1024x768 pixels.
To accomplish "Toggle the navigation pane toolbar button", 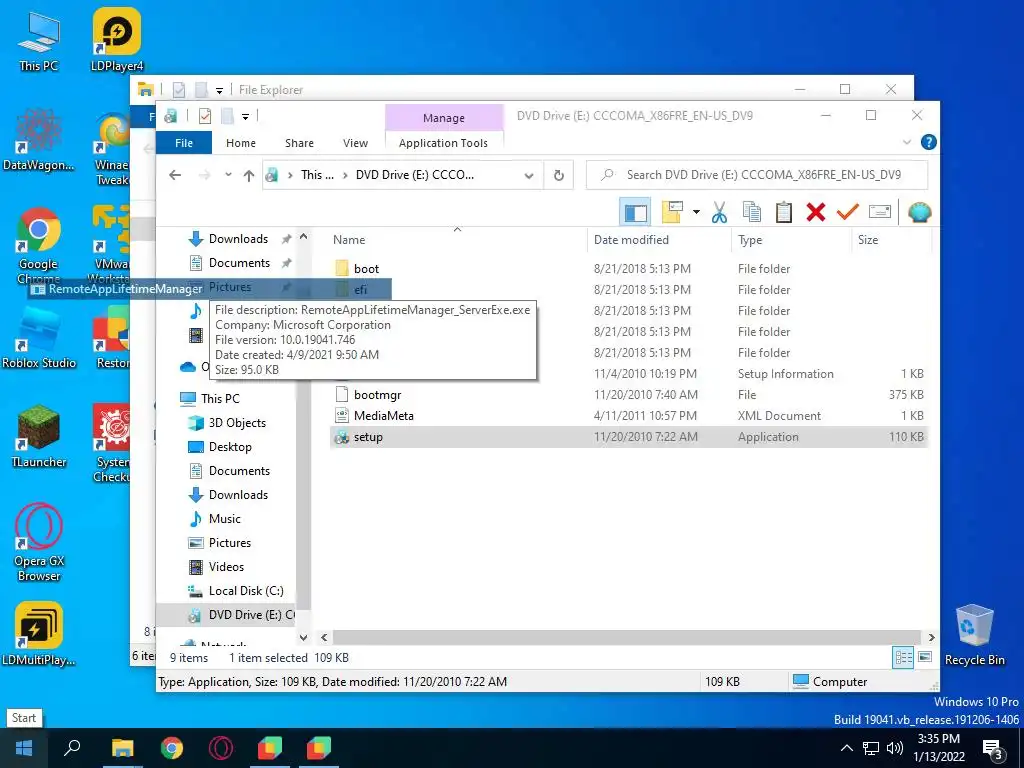I will (635, 212).
